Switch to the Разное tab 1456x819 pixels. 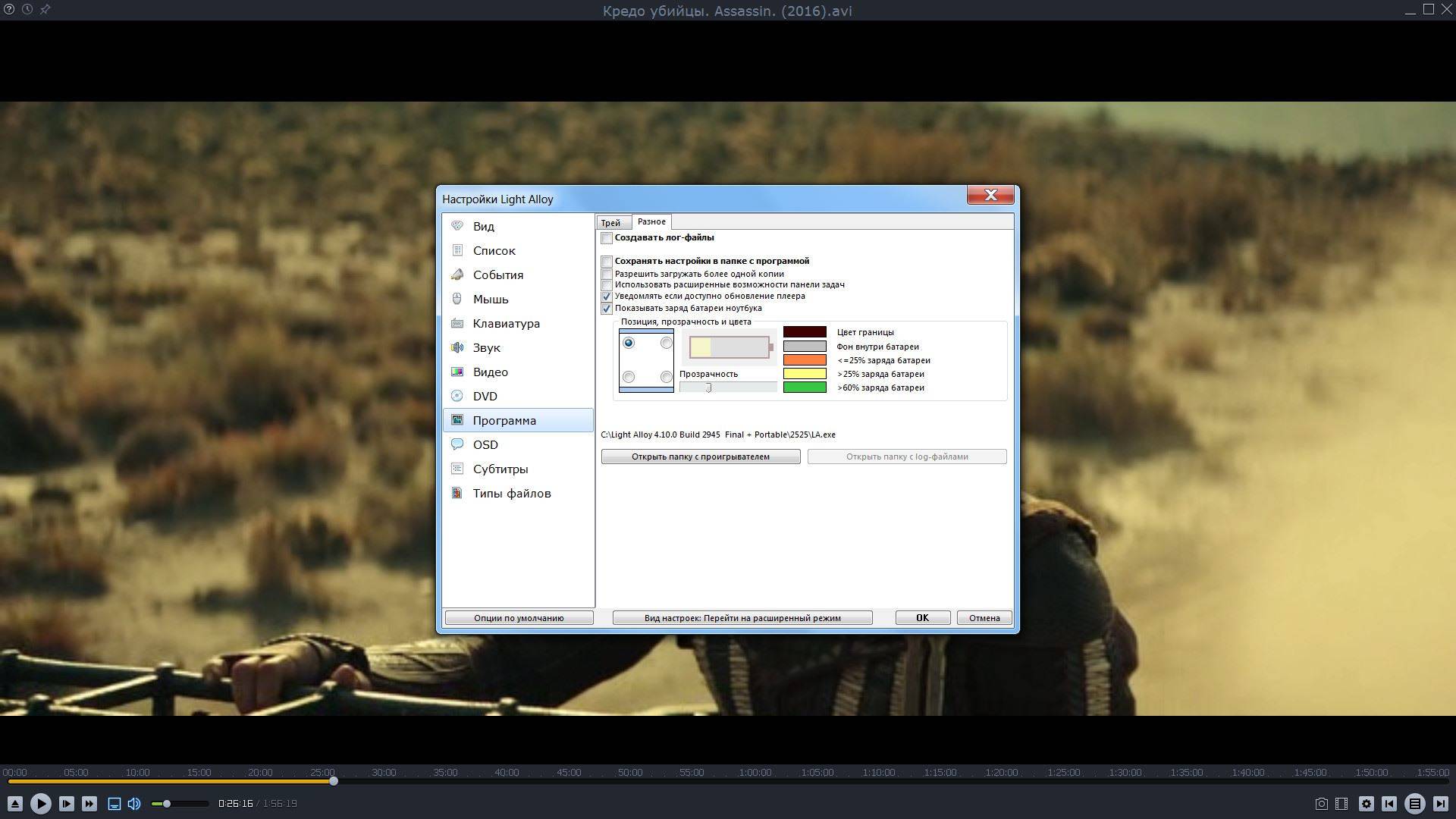(651, 221)
